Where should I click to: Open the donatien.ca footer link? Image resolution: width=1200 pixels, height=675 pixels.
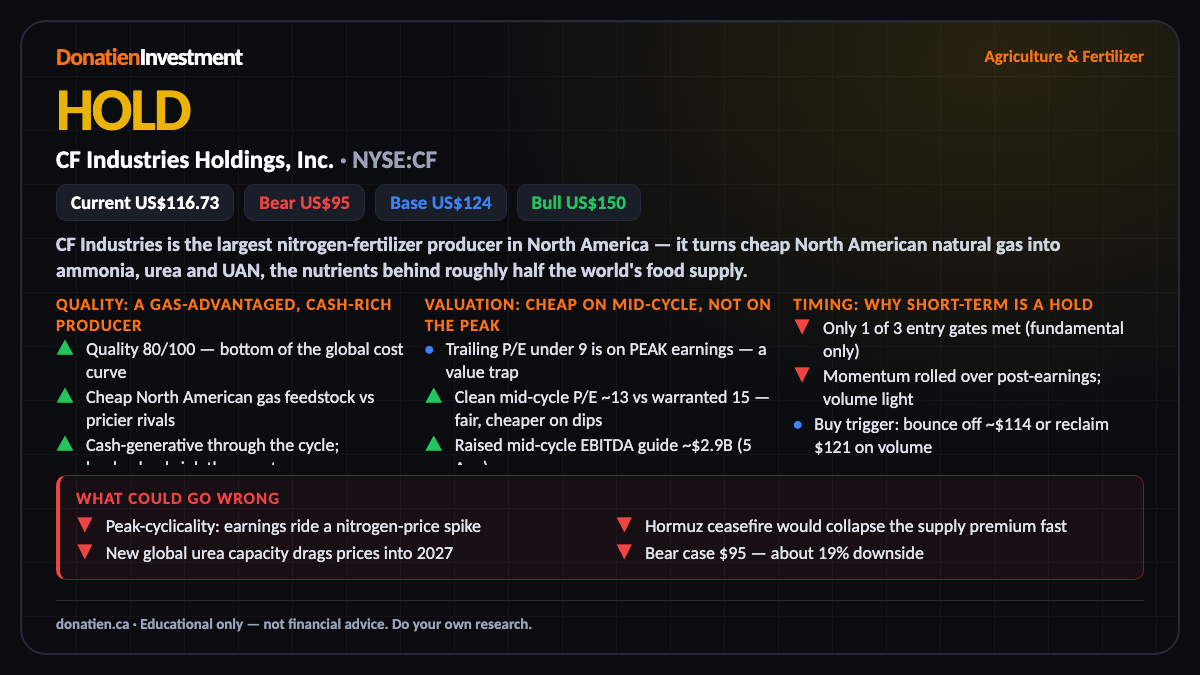92,624
